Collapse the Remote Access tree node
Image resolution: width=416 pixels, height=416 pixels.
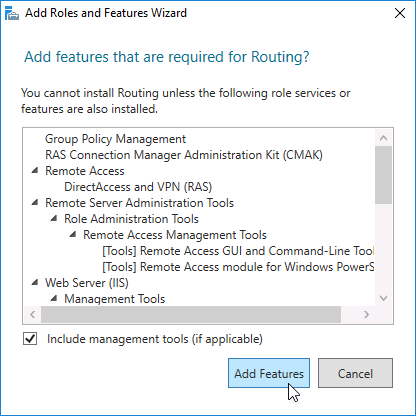pyautogui.click(x=35, y=171)
